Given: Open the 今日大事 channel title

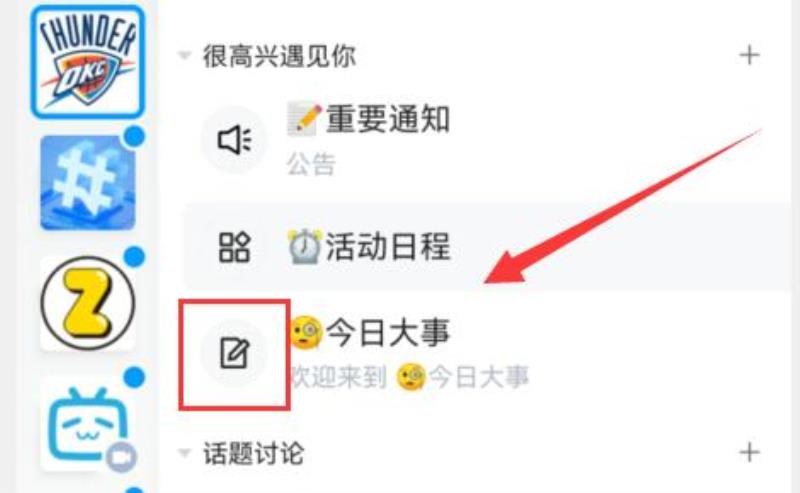Looking at the screenshot, I should pos(387,332).
